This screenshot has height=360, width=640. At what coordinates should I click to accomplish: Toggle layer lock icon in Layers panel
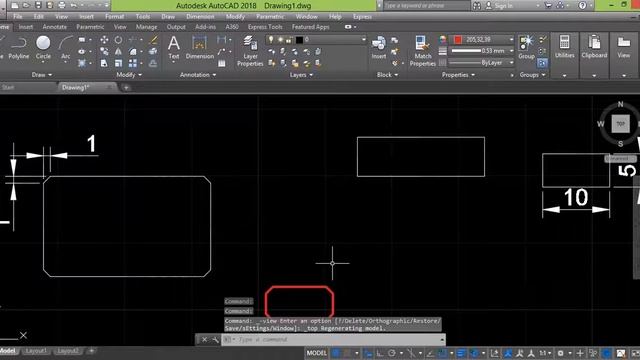coord(289,40)
